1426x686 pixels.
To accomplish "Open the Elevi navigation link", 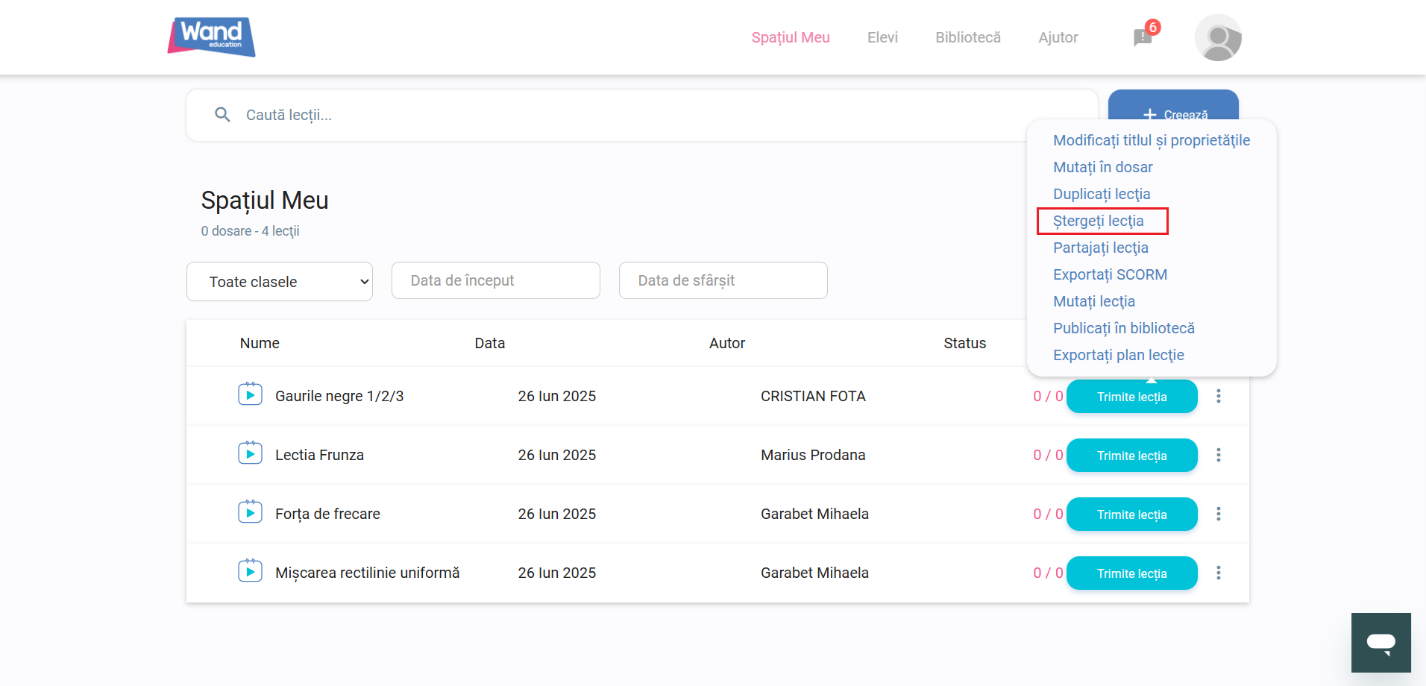I will pyautogui.click(x=882, y=38).
